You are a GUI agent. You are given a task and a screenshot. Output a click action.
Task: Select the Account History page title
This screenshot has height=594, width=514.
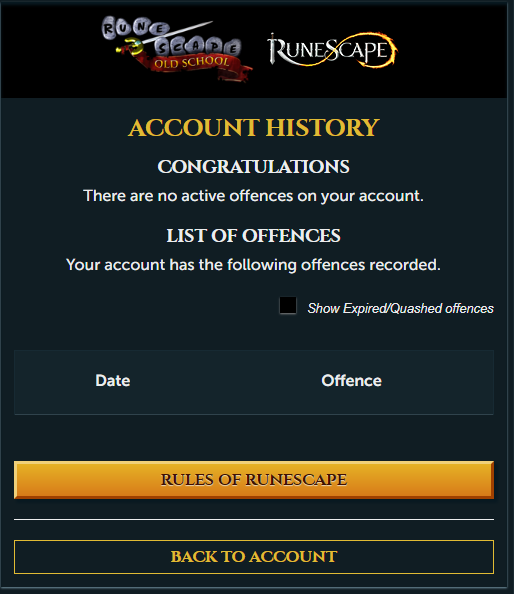[x=253, y=128]
